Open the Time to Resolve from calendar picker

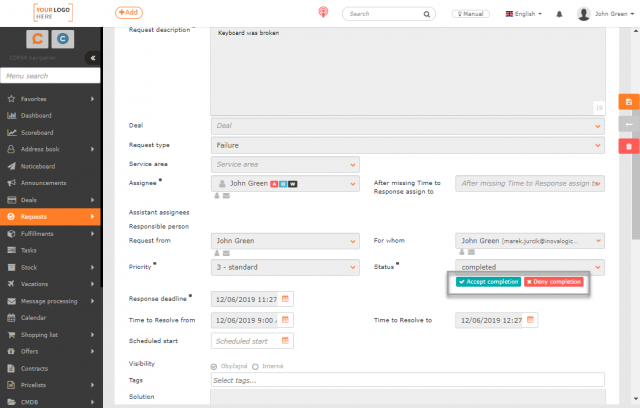tap(285, 319)
